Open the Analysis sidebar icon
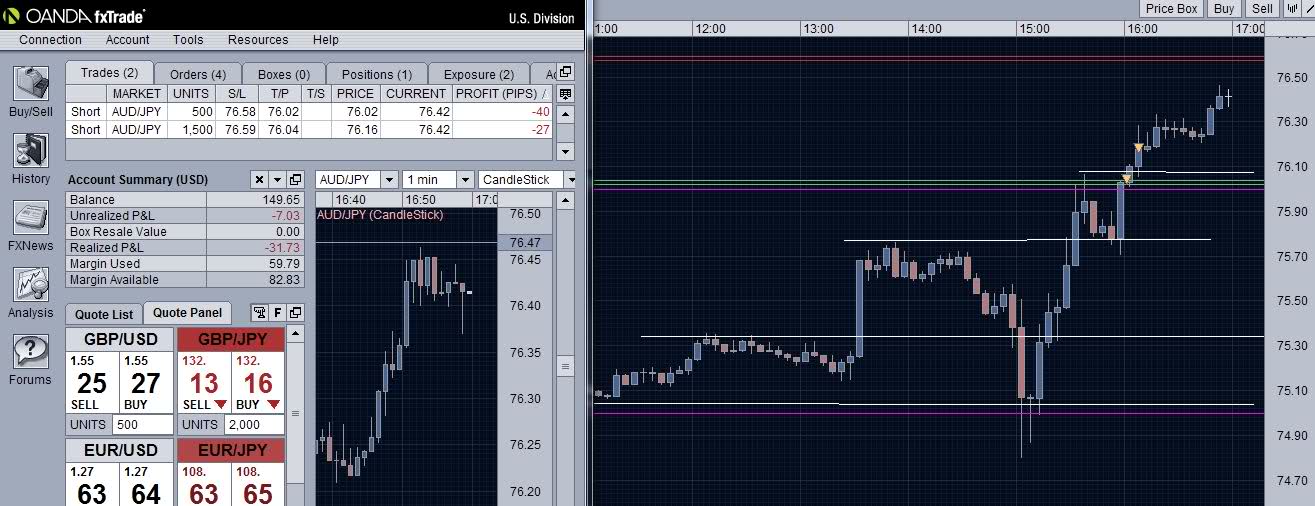Screen dimensions: 1315x506 point(31,285)
